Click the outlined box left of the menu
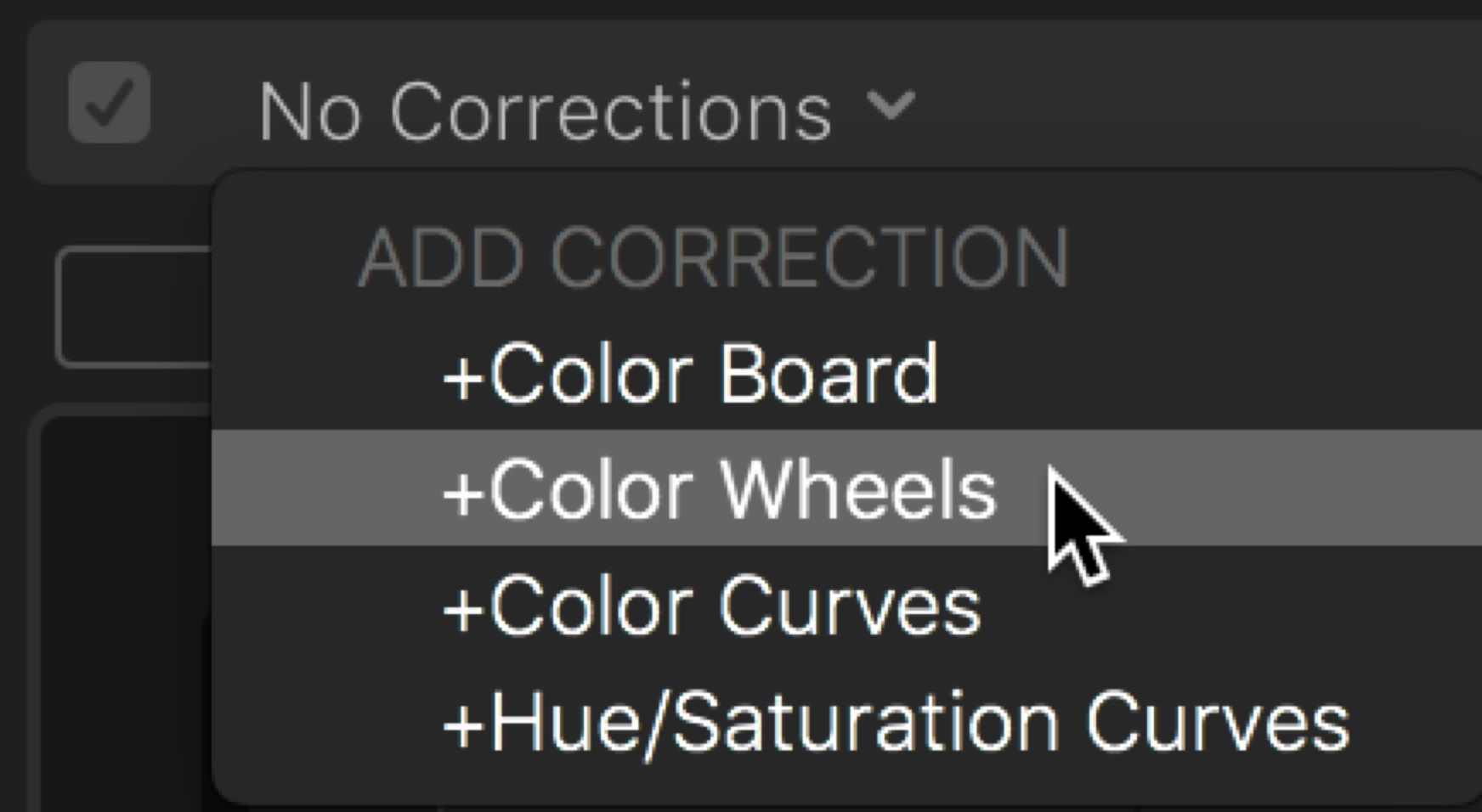1482x812 pixels. [x=132, y=307]
